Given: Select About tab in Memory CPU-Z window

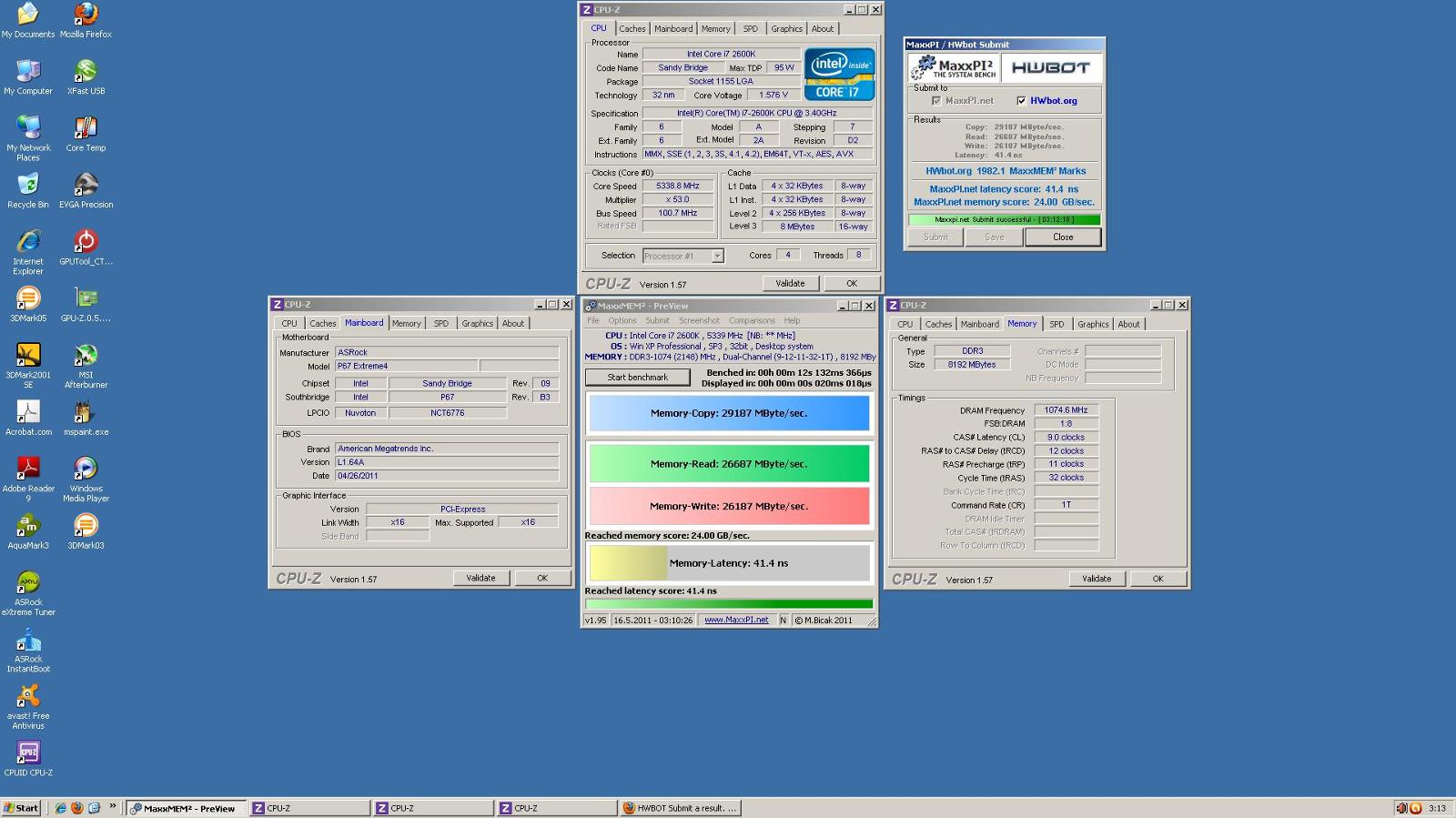Looking at the screenshot, I should click(x=1128, y=325).
